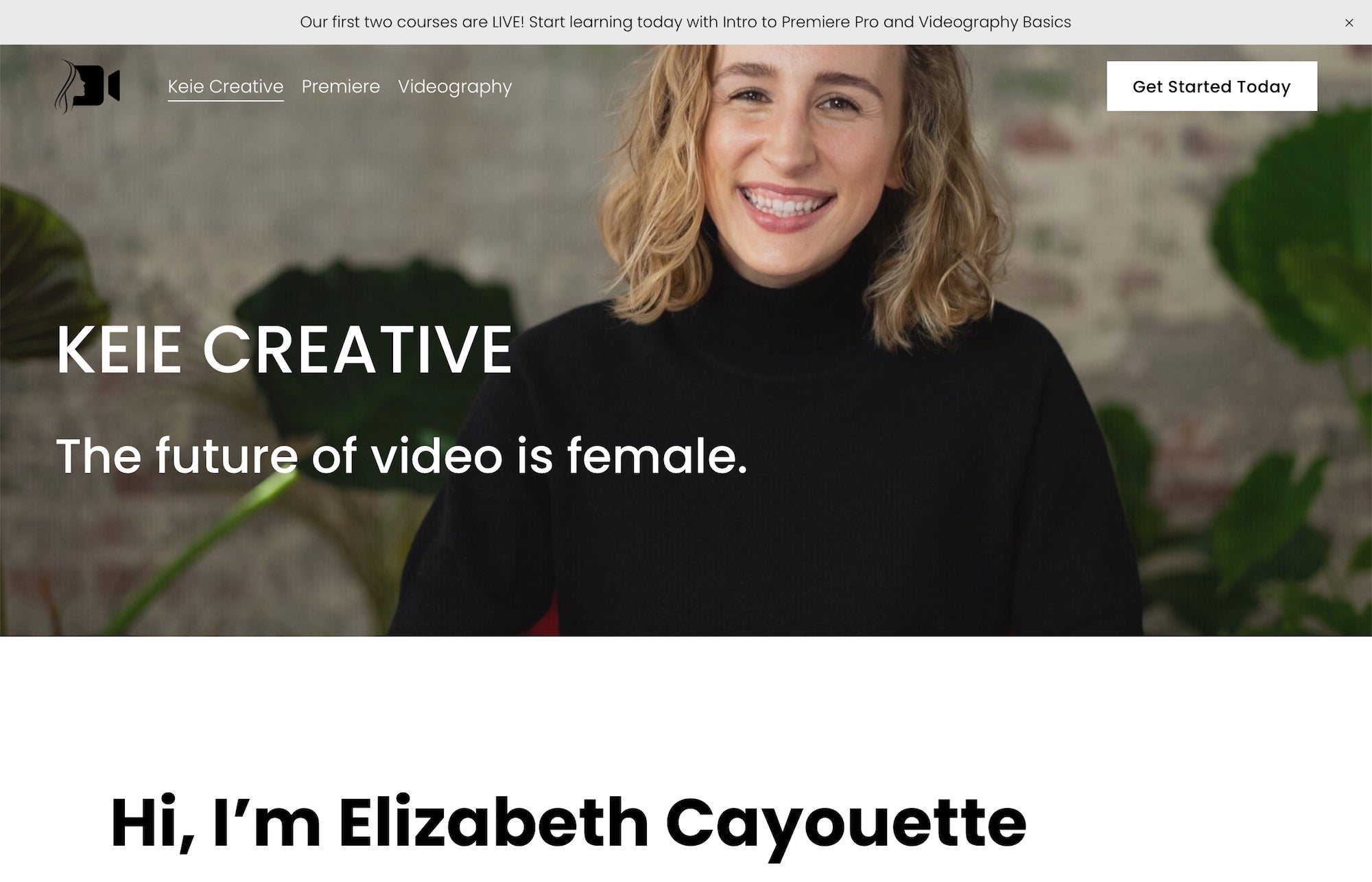Go to the Premiere page
Image resolution: width=1372 pixels, height=882 pixels.
pos(341,86)
